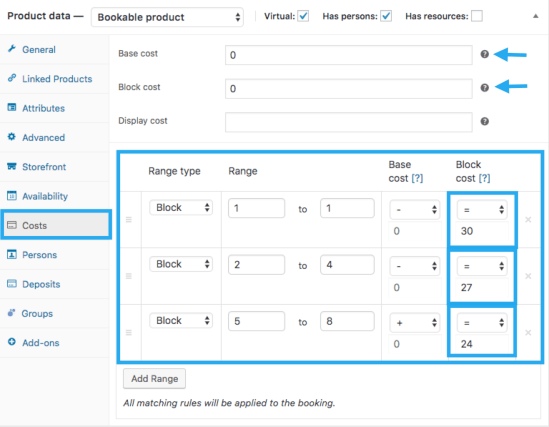Open the Persons tab
The width and height of the screenshot is (549, 427).
[x=39, y=255]
